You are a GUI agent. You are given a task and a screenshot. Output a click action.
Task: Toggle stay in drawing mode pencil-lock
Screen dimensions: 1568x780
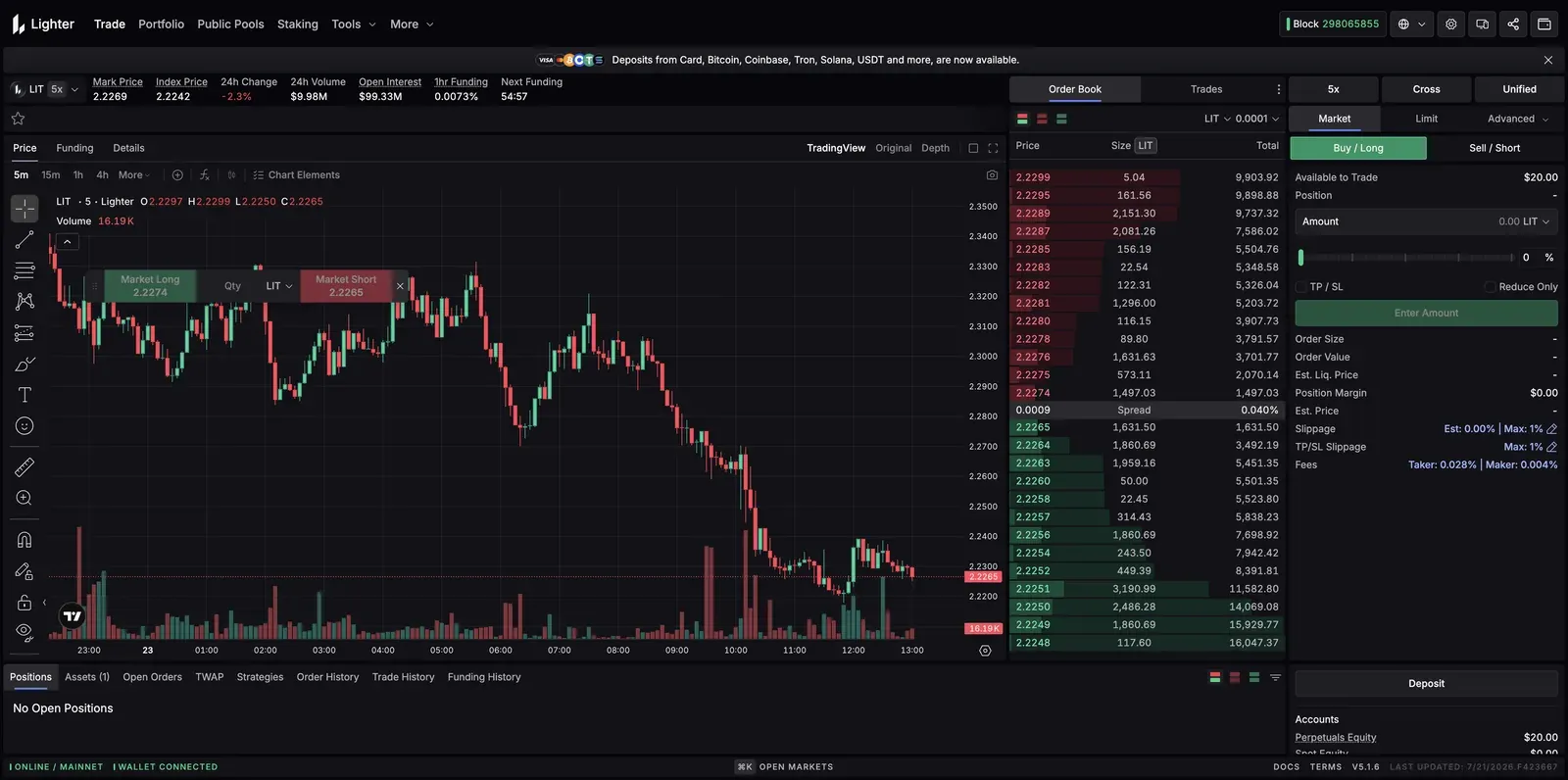[x=24, y=571]
